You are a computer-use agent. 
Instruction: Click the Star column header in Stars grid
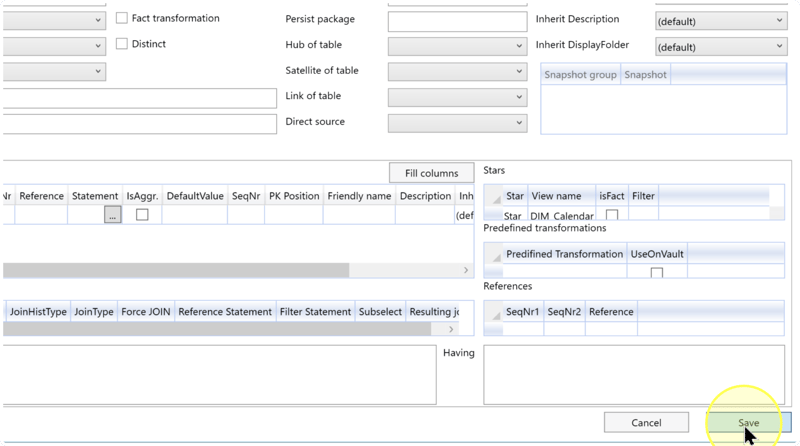coord(515,196)
